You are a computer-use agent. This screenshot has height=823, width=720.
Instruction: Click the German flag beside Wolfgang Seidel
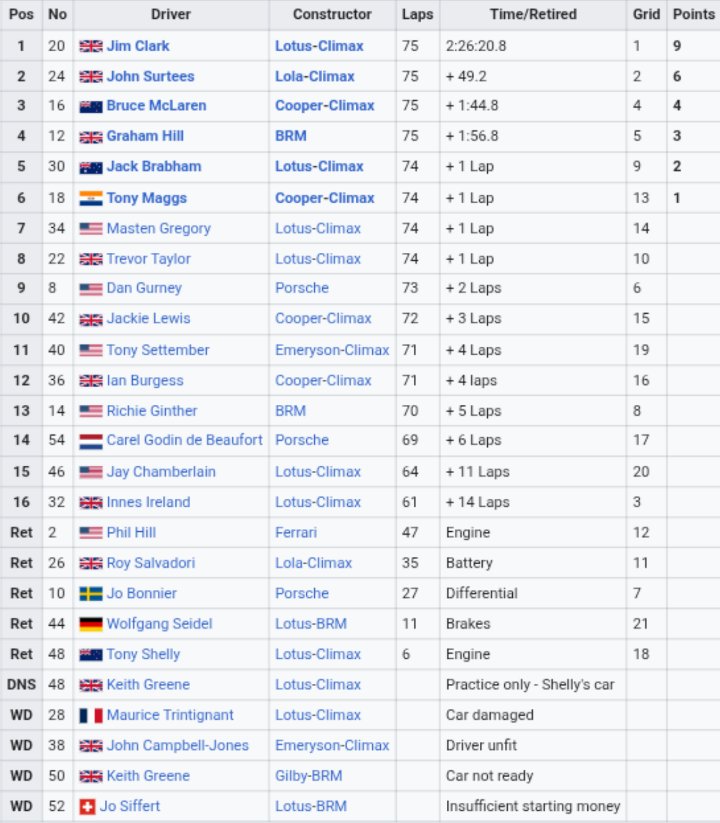point(91,624)
